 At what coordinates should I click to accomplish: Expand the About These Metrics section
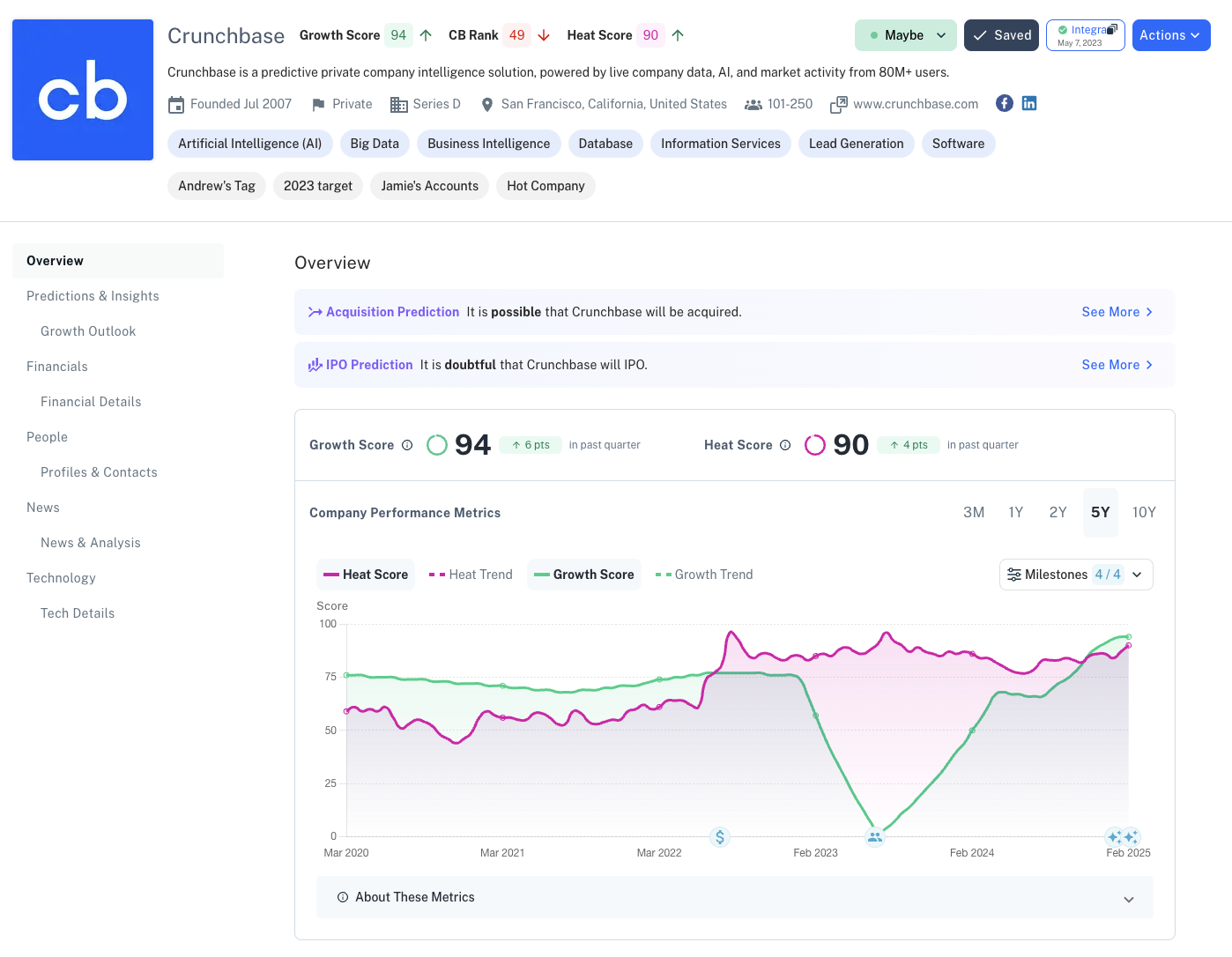pyautogui.click(x=735, y=897)
